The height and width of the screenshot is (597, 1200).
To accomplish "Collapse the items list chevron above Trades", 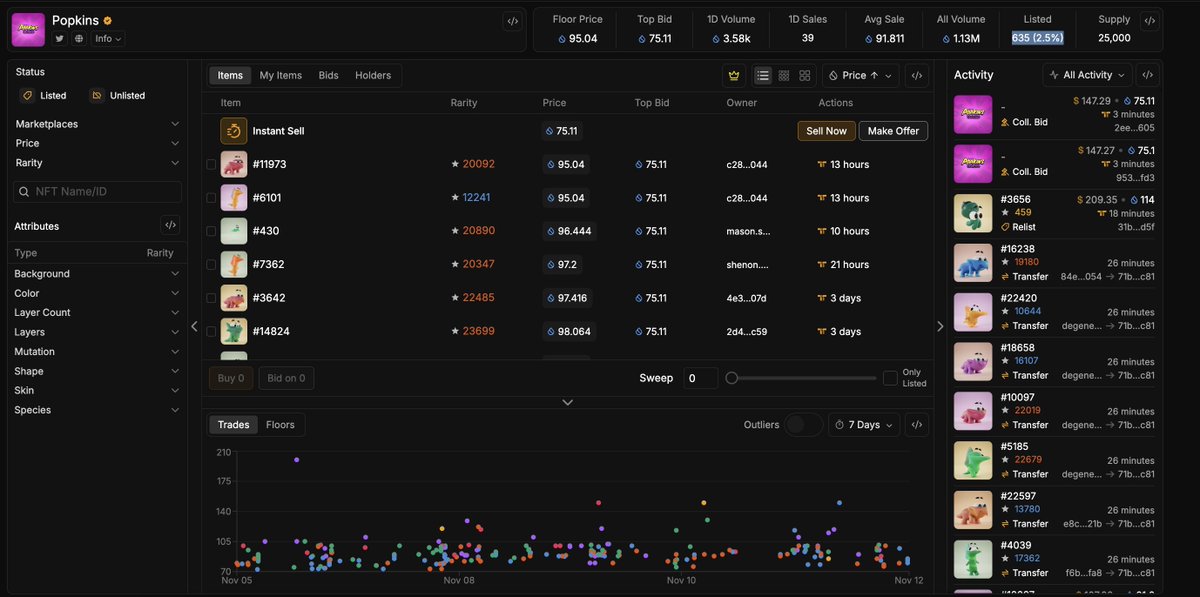I will 567,402.
